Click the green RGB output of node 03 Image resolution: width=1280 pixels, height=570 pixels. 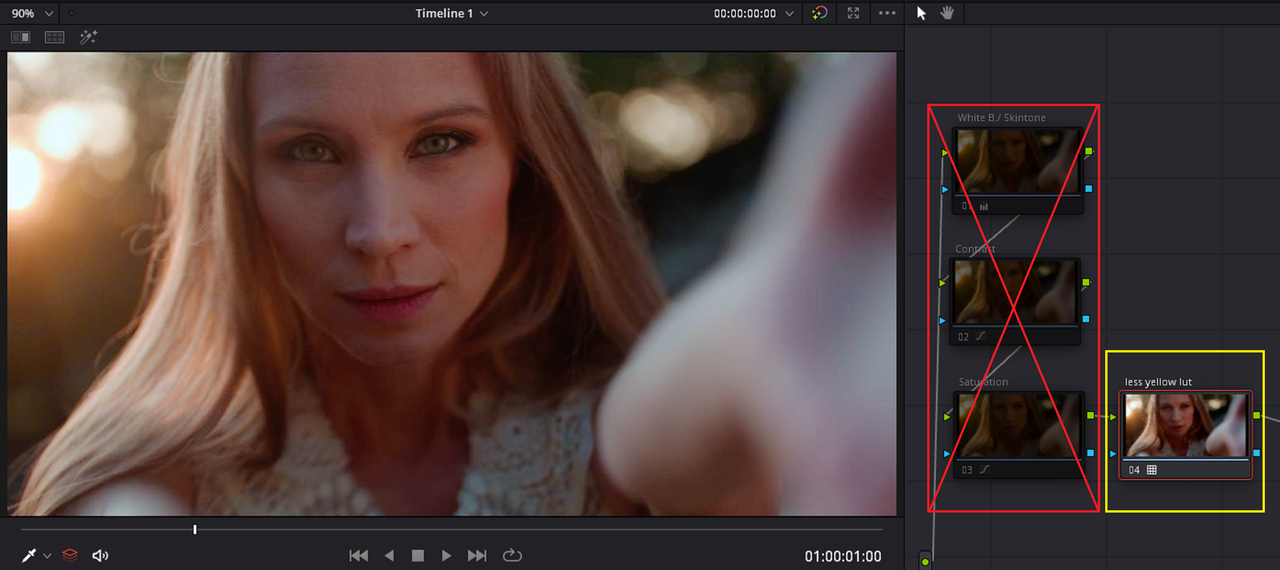click(x=1090, y=415)
